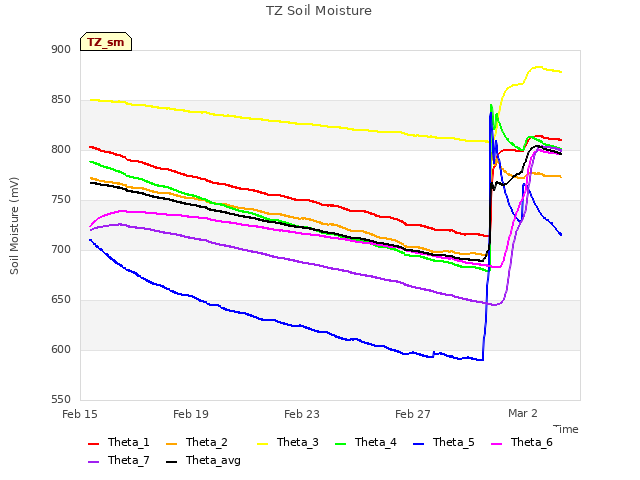Click the 650 y-axis tick label

pyautogui.click(x=61, y=300)
